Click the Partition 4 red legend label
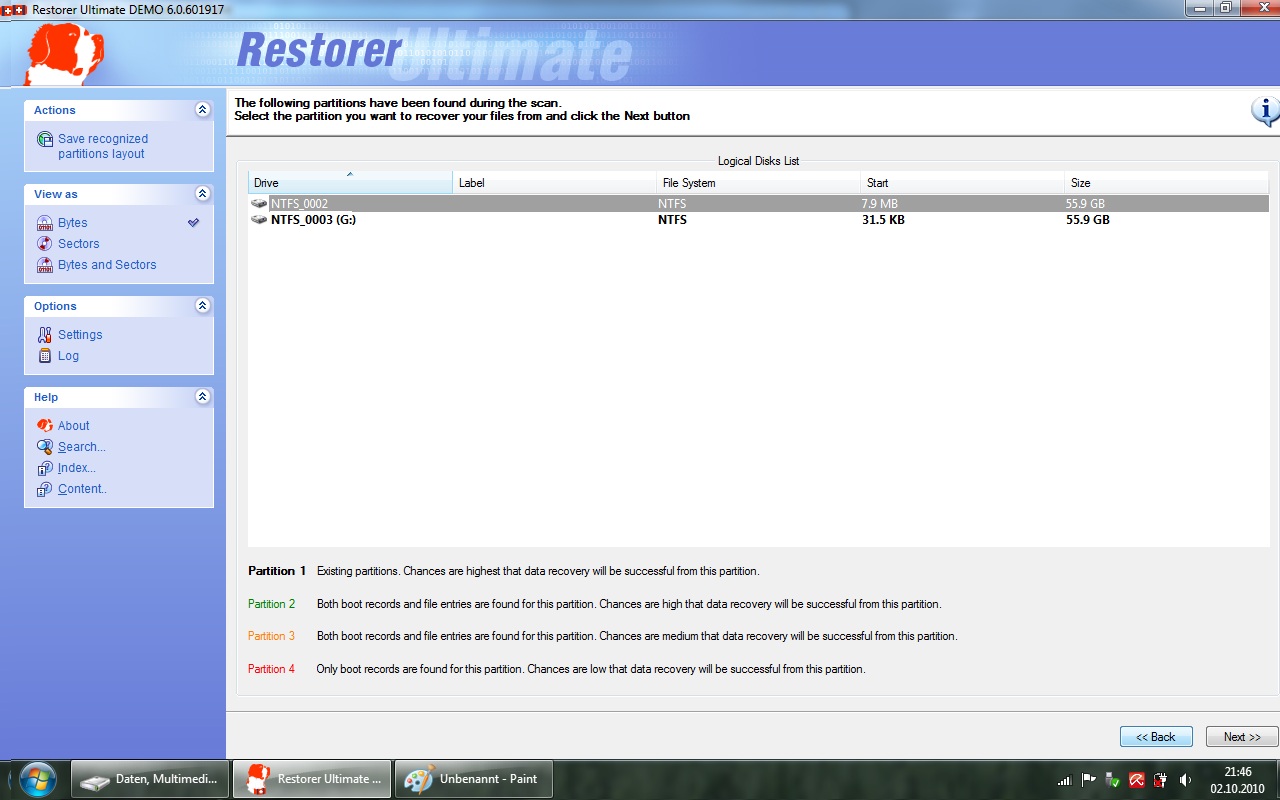 click(272, 669)
